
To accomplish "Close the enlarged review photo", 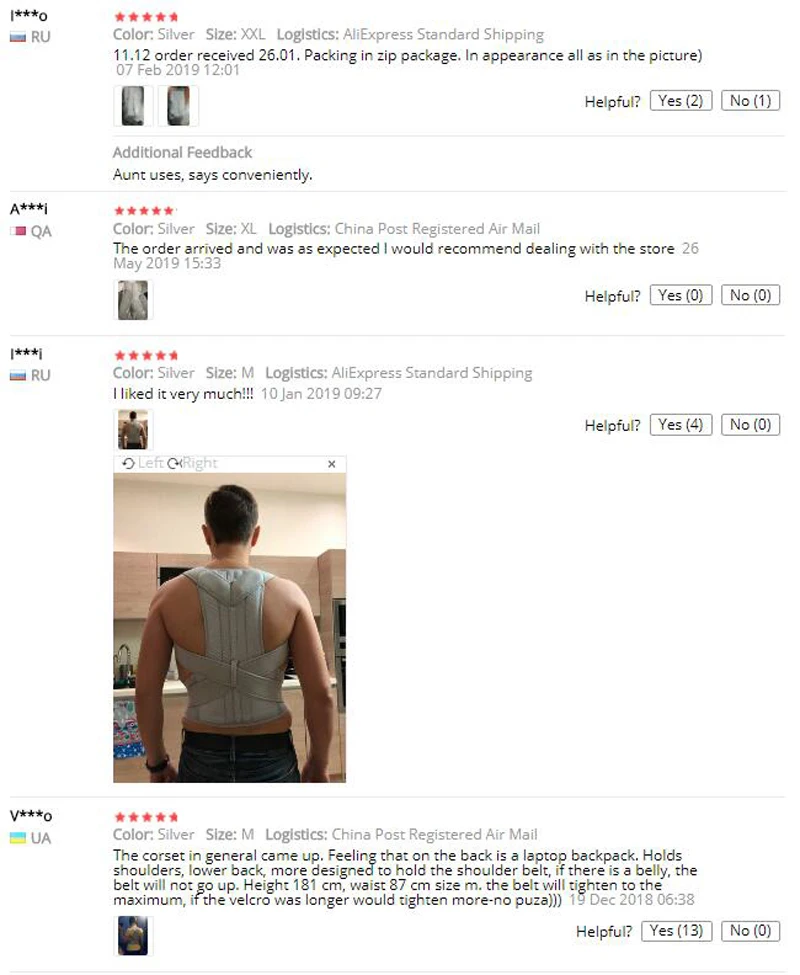I will click(331, 464).
